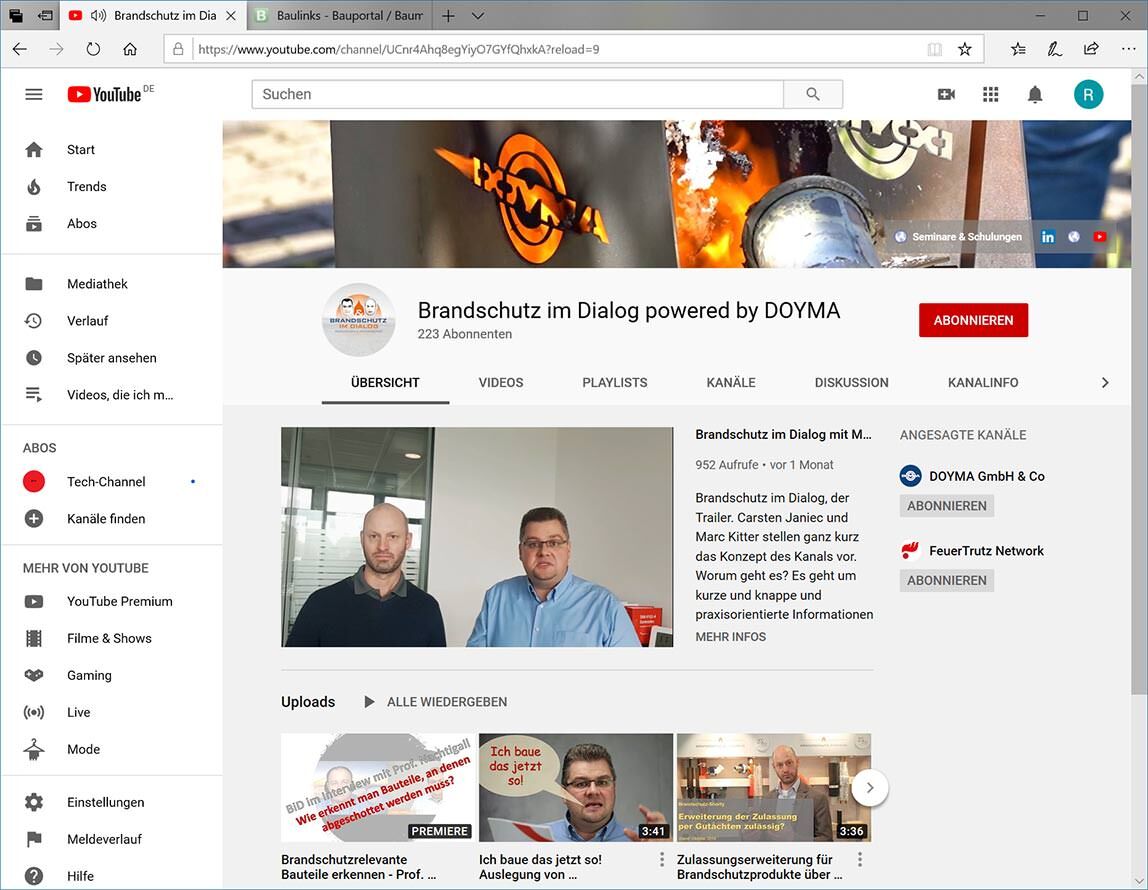Expand channel tabs right chevron

(x=1105, y=382)
